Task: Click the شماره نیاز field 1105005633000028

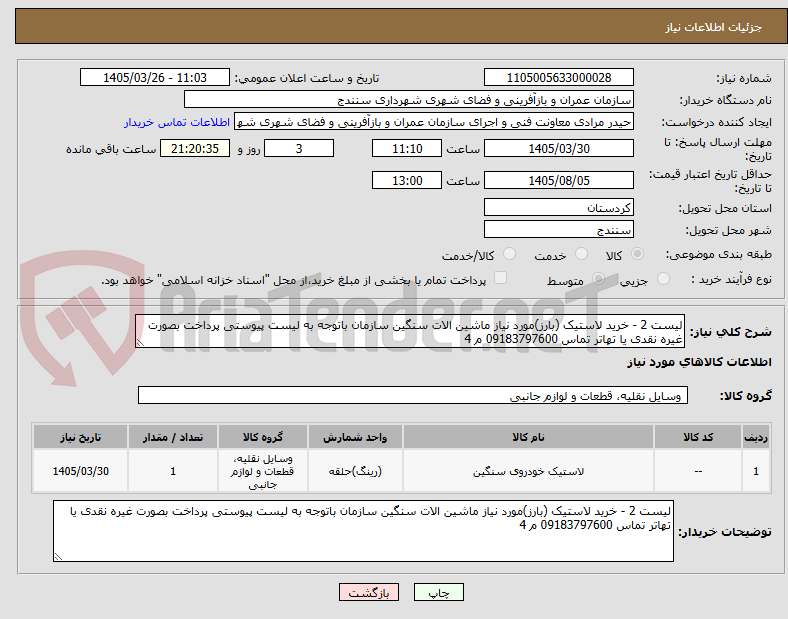Action: click(559, 77)
